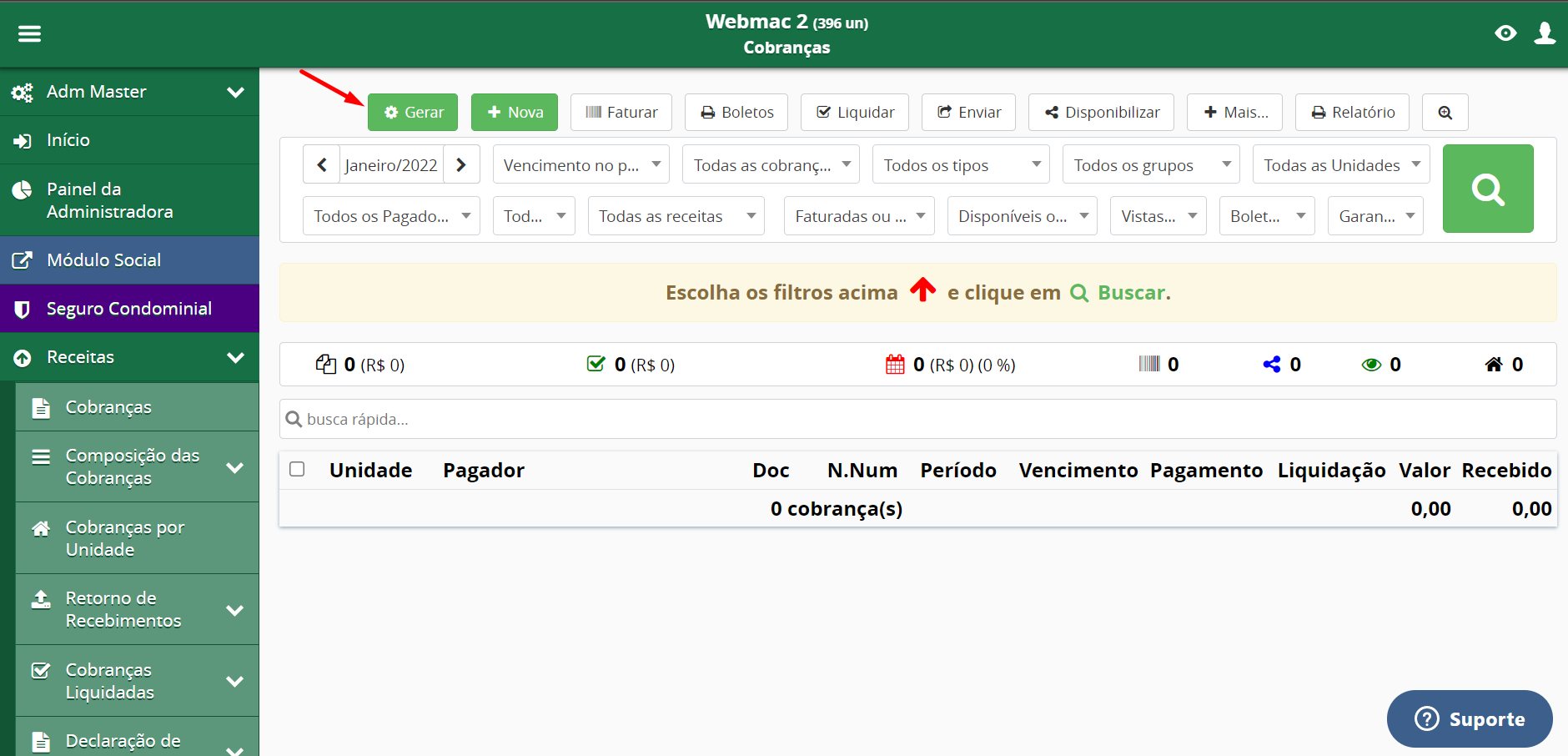1568x756 pixels.
Task: Open Painel da Administradora
Action: tap(129, 200)
